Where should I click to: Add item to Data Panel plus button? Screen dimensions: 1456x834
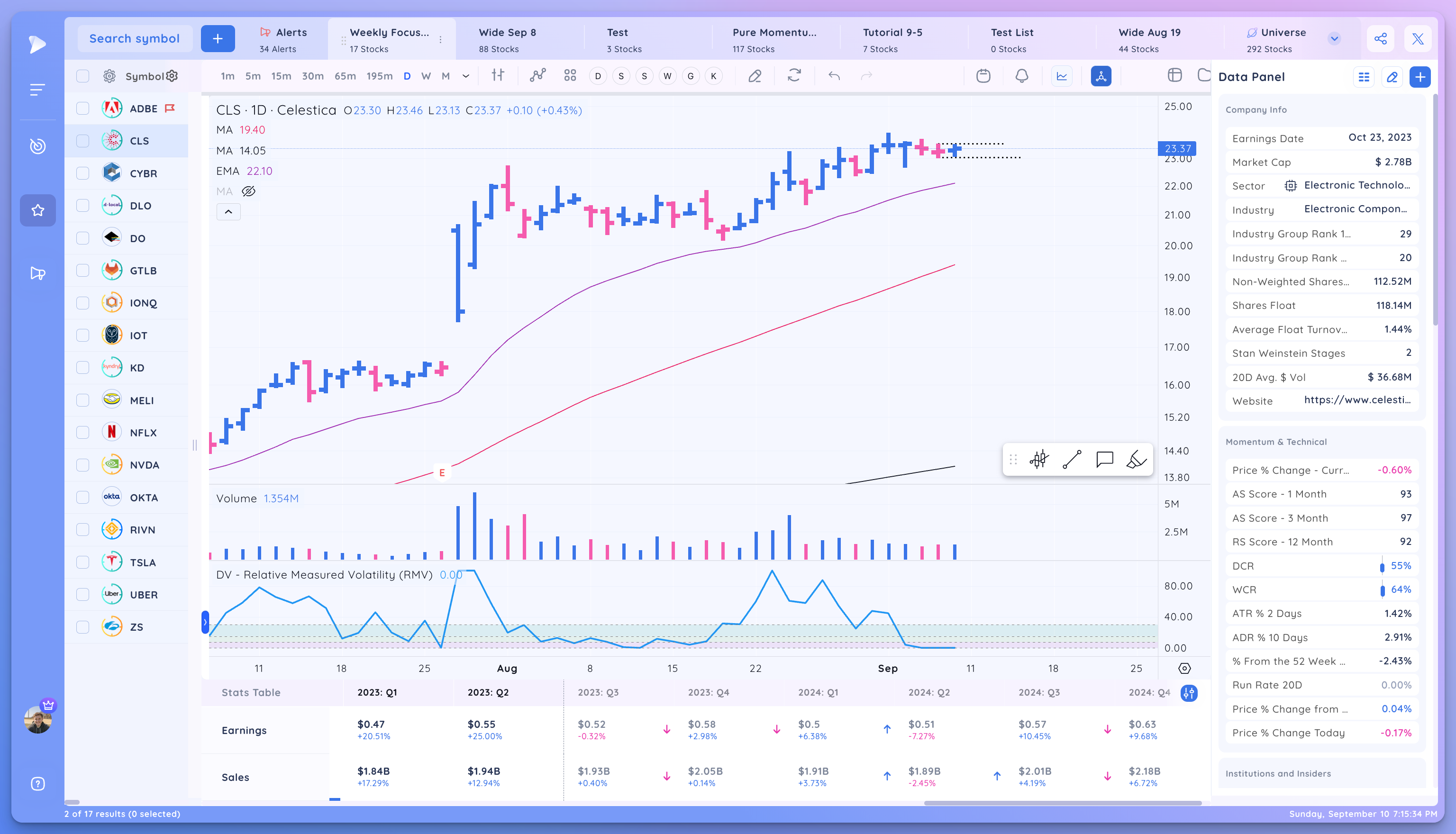(x=1420, y=77)
